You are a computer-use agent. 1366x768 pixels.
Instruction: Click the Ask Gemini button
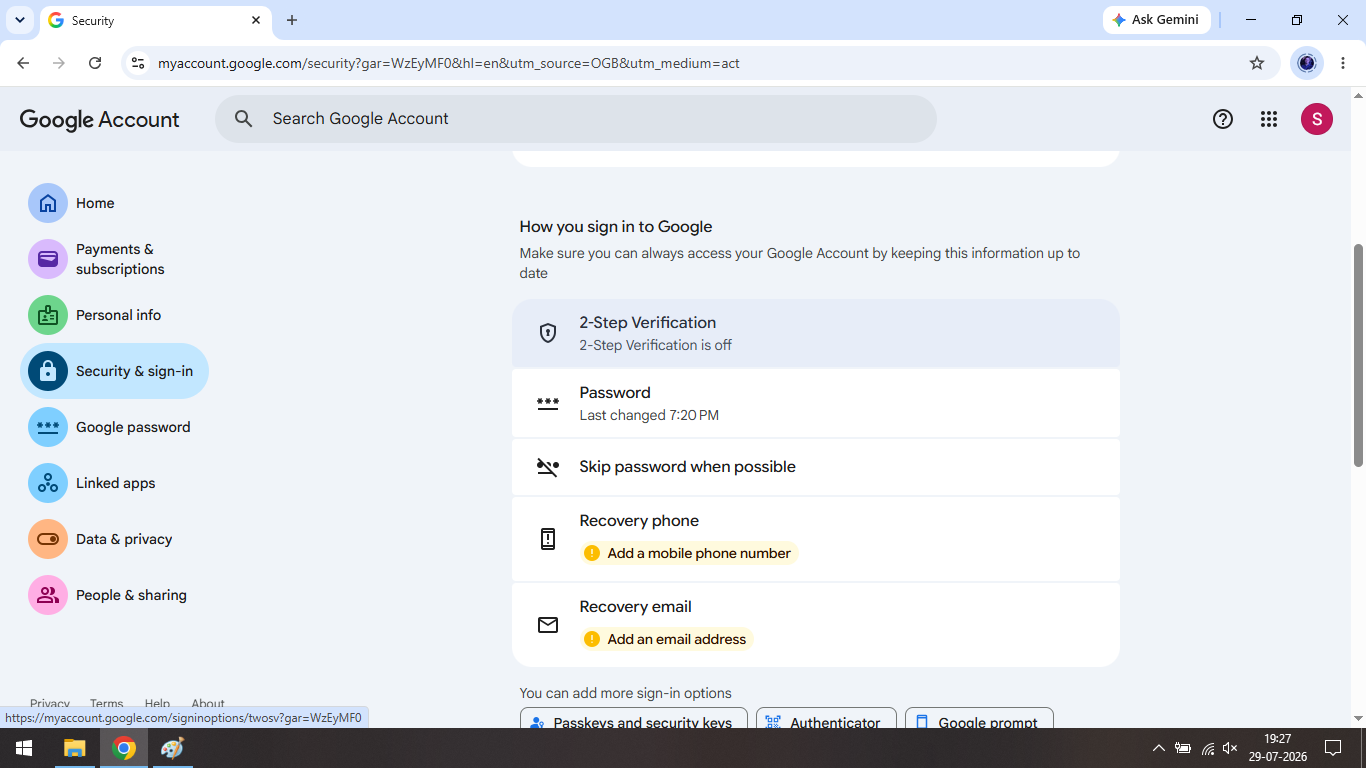pyautogui.click(x=1157, y=20)
